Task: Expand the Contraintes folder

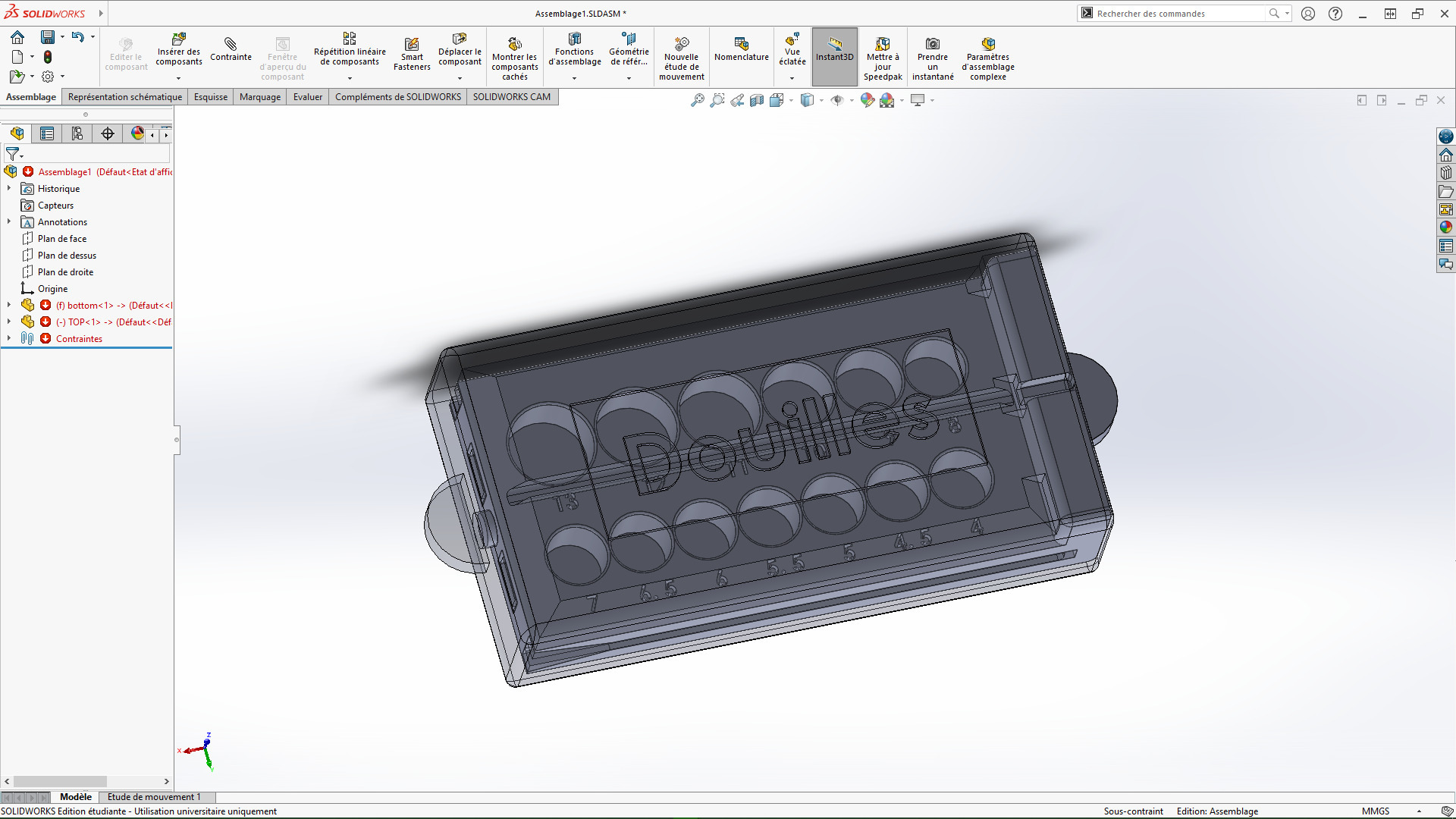Action: 9,339
